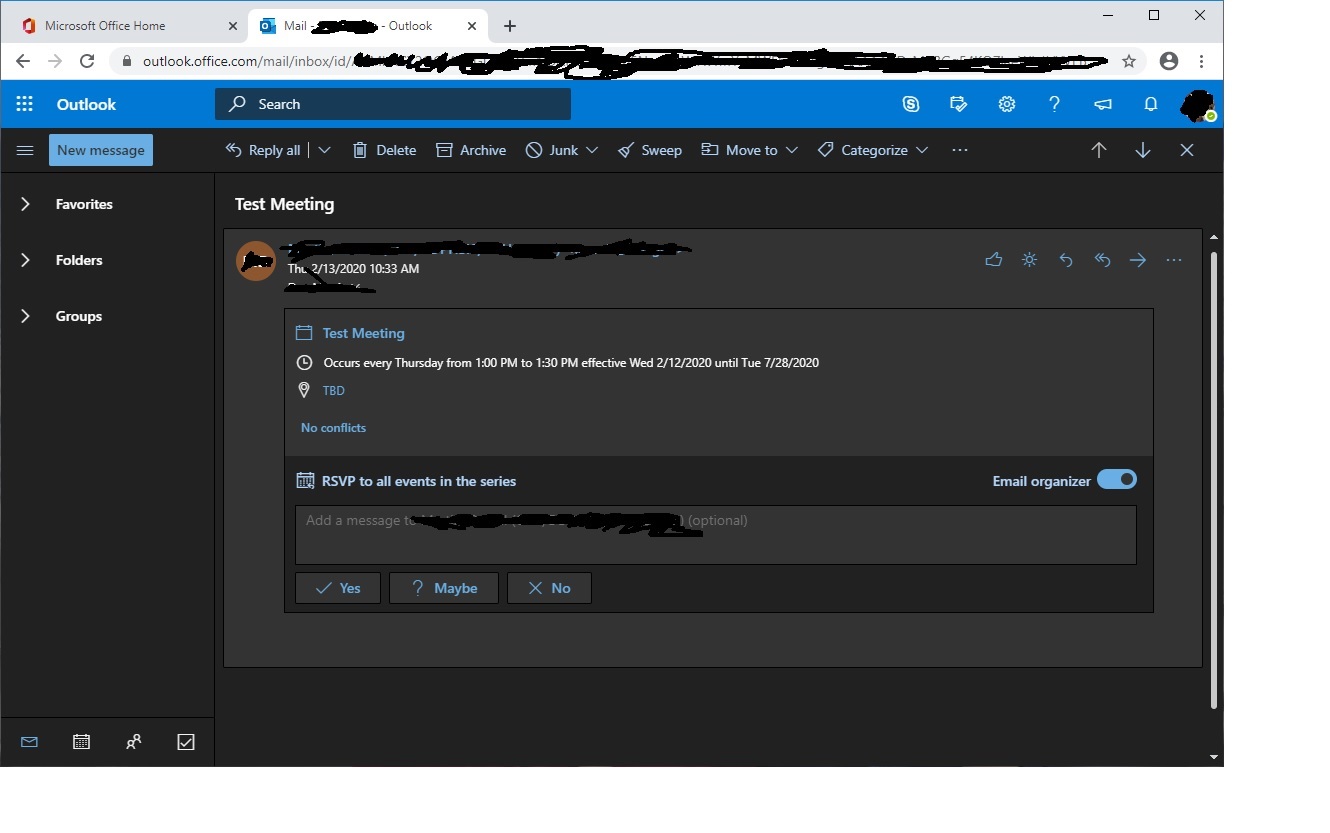Screen dimensions: 1330x833
Task: Open the Test Meeting link in invite
Action: point(363,333)
